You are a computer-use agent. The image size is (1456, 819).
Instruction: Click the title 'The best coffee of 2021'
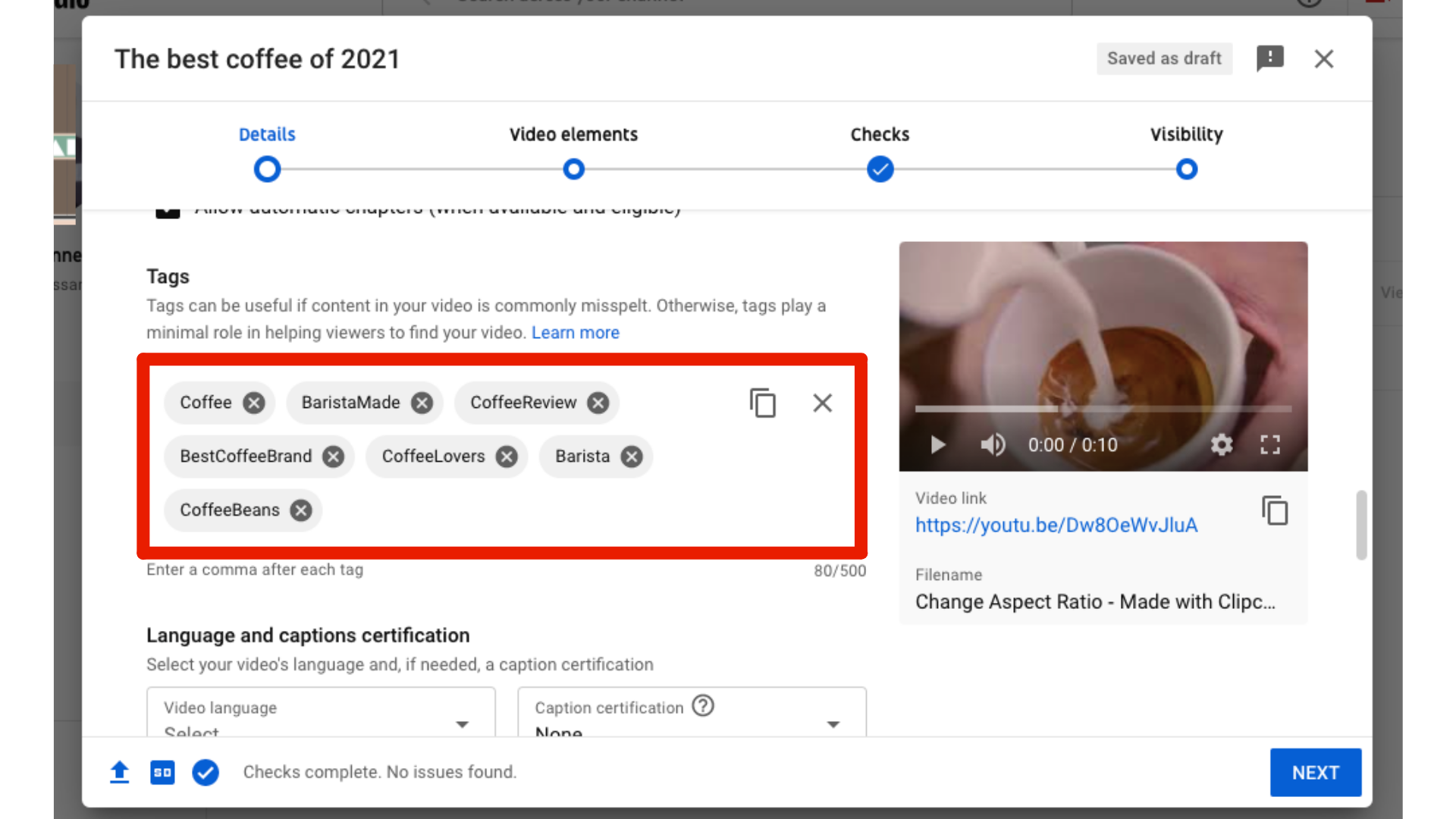coord(257,59)
